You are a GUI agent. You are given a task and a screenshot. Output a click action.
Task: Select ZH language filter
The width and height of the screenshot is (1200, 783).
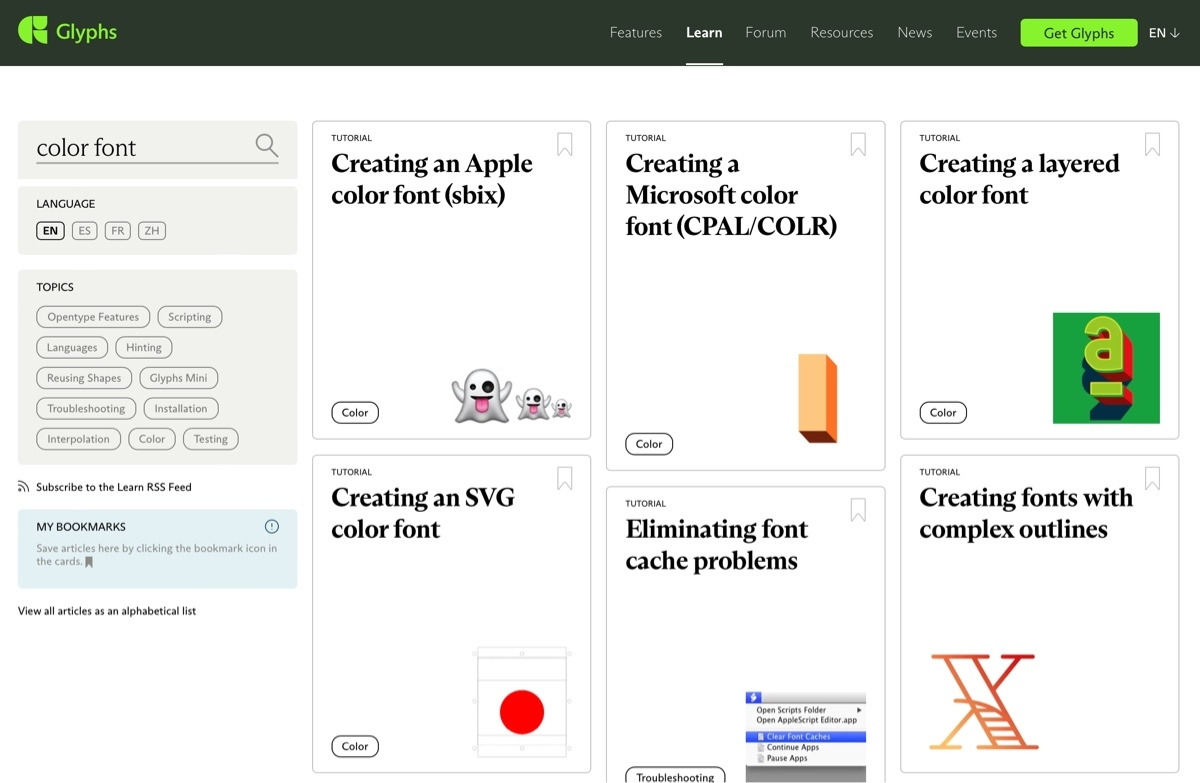(x=152, y=231)
